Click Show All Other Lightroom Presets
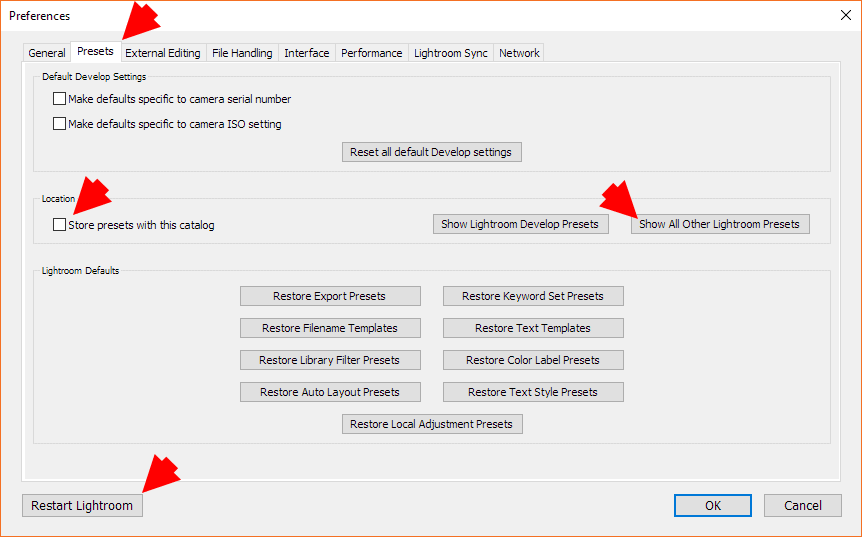This screenshot has width=862, height=537. coord(720,224)
